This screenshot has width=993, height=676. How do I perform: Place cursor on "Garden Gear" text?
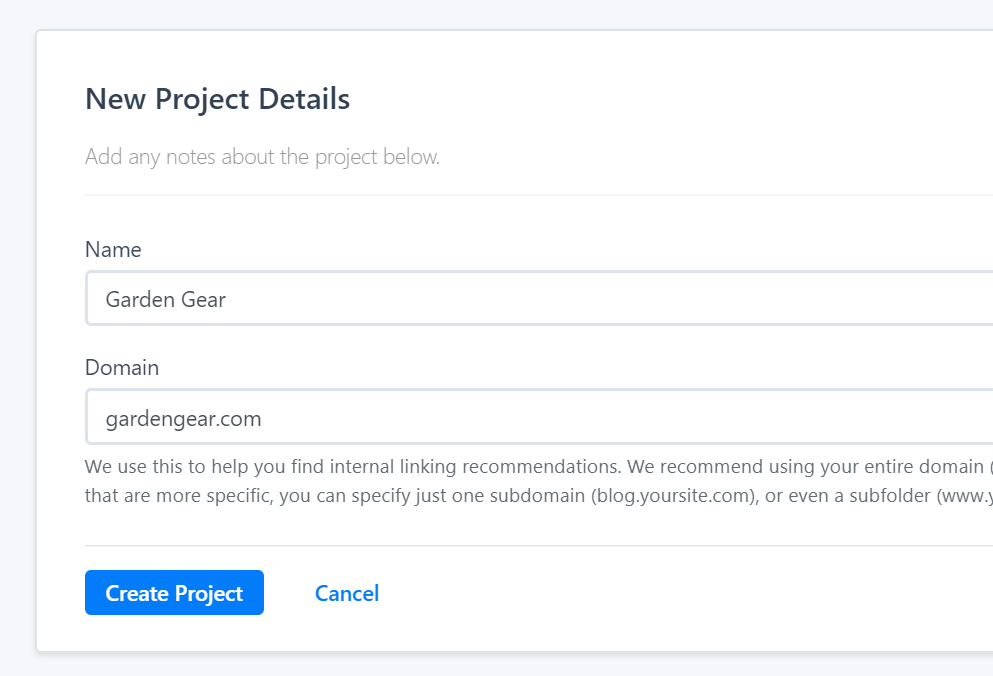pos(165,299)
